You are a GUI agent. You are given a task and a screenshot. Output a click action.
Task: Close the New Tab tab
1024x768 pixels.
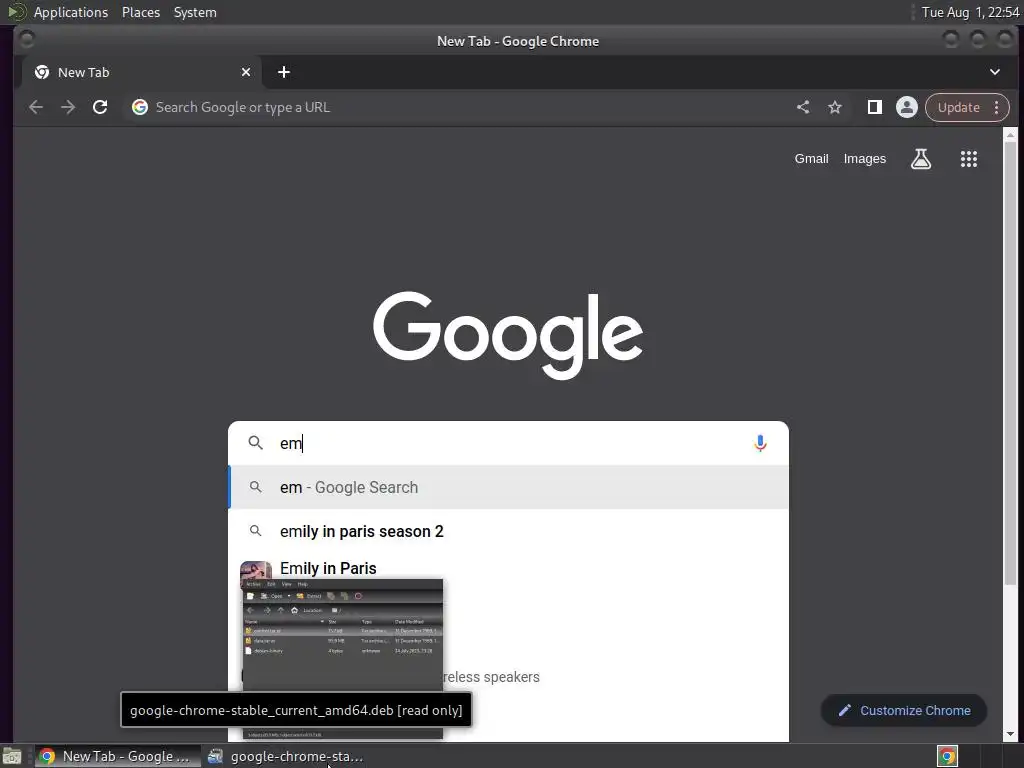246,72
